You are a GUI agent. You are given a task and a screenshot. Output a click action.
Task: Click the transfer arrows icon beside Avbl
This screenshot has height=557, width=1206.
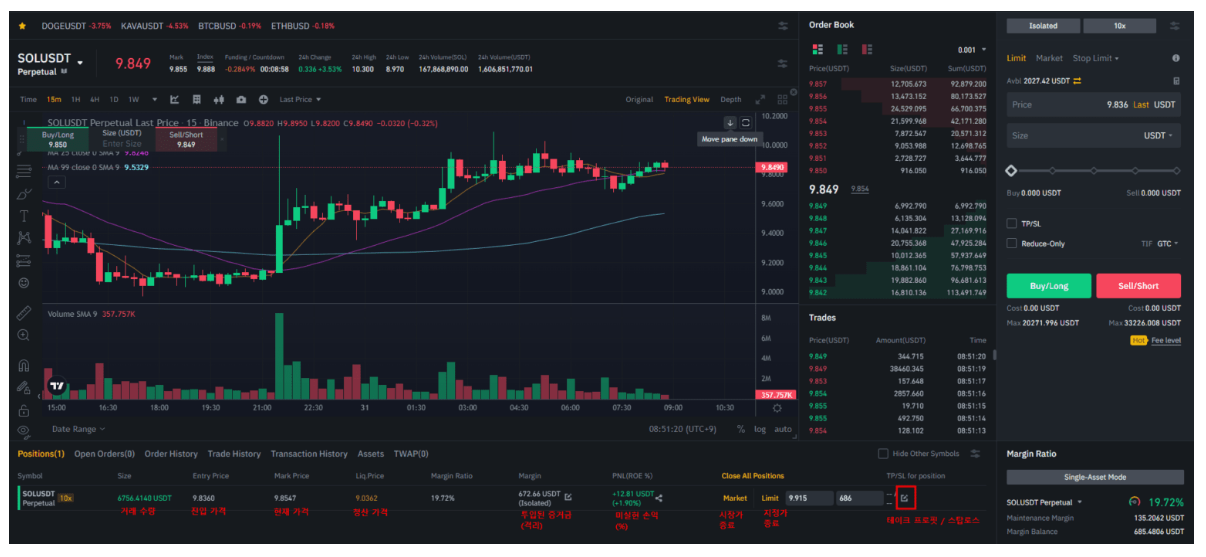(x=1078, y=81)
